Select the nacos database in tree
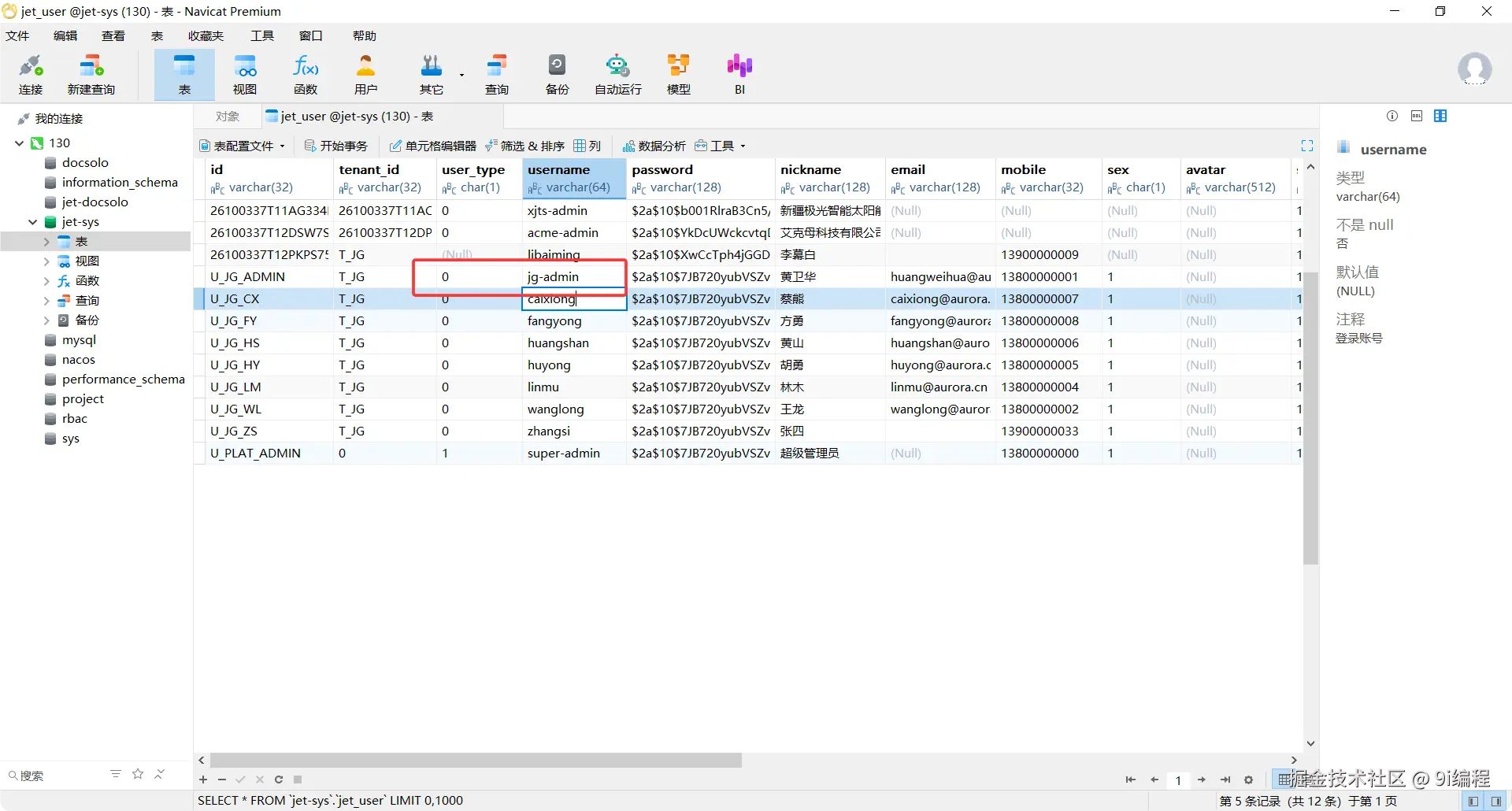This screenshot has width=1512, height=811. click(x=79, y=360)
